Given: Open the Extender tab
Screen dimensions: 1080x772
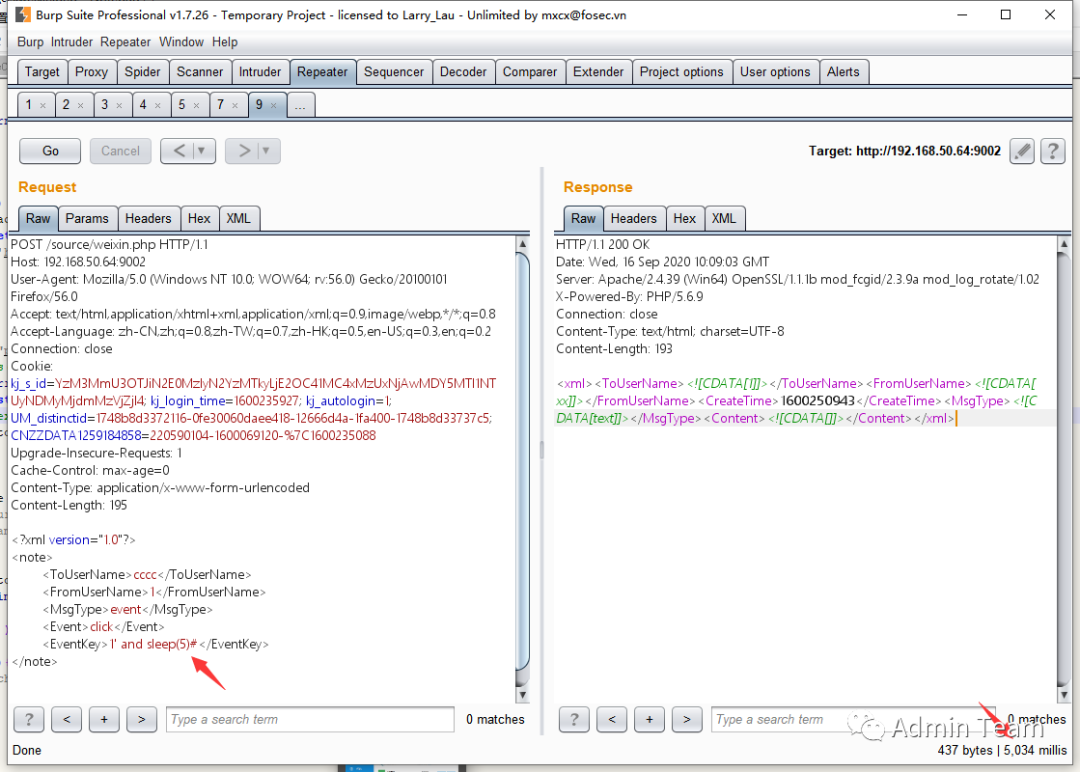Looking at the screenshot, I should (x=598, y=72).
